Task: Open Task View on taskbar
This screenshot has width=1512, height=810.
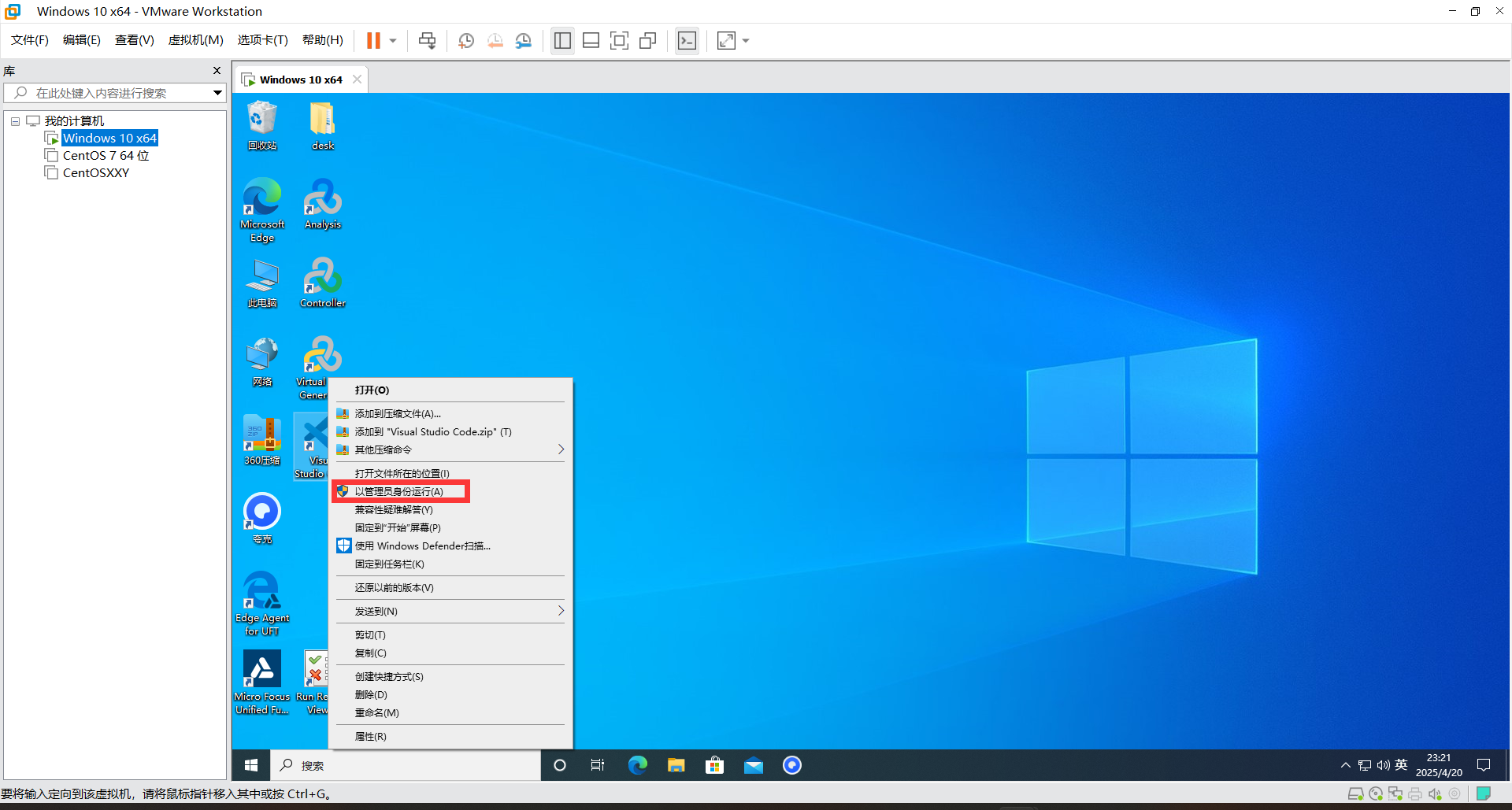Action: click(x=598, y=765)
